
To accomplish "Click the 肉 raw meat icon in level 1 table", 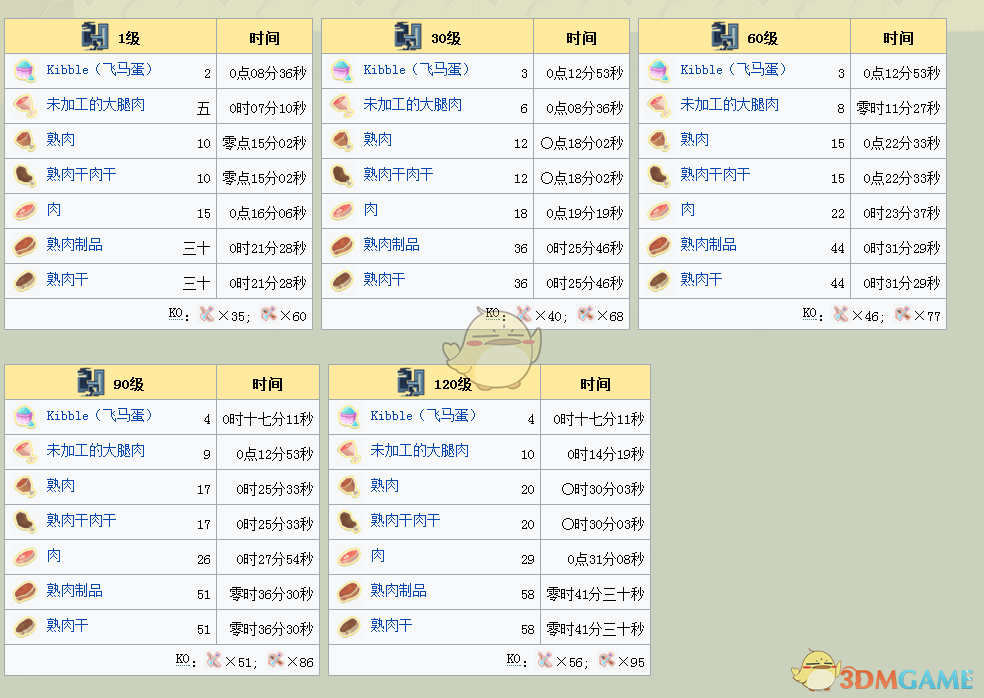I will click(25, 211).
